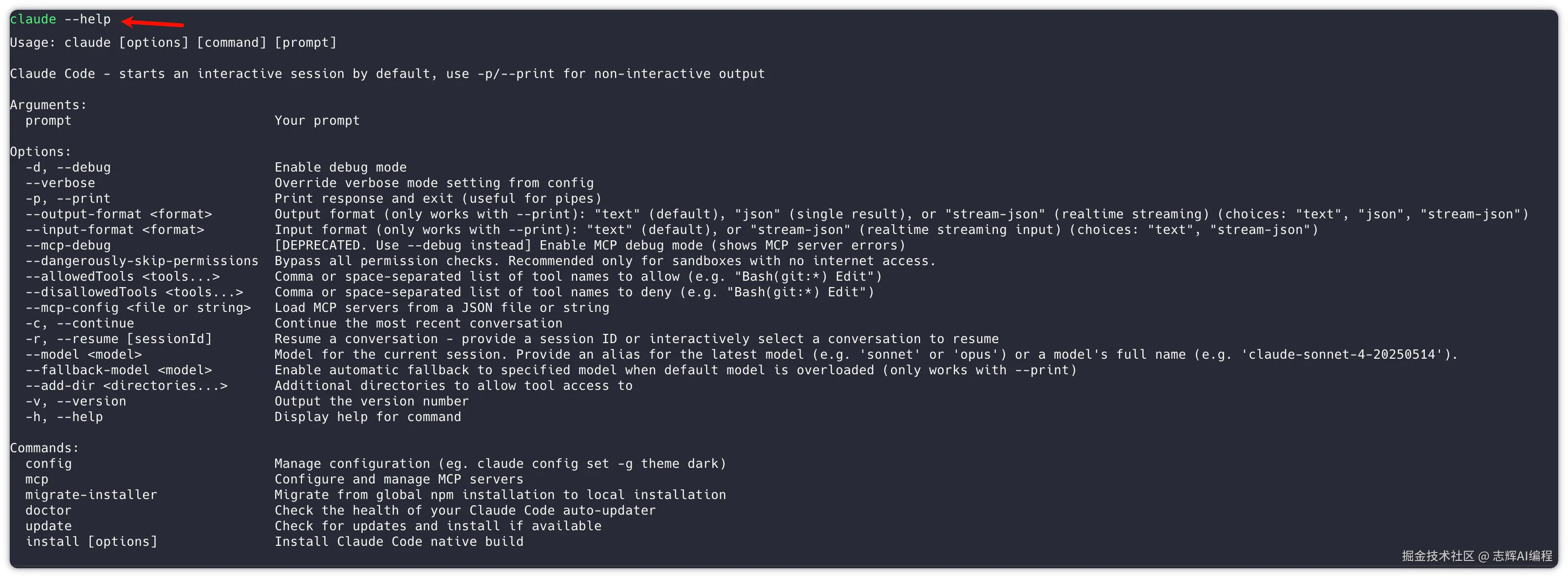
Task: Click the green 'claude' command word
Action: tap(33, 19)
